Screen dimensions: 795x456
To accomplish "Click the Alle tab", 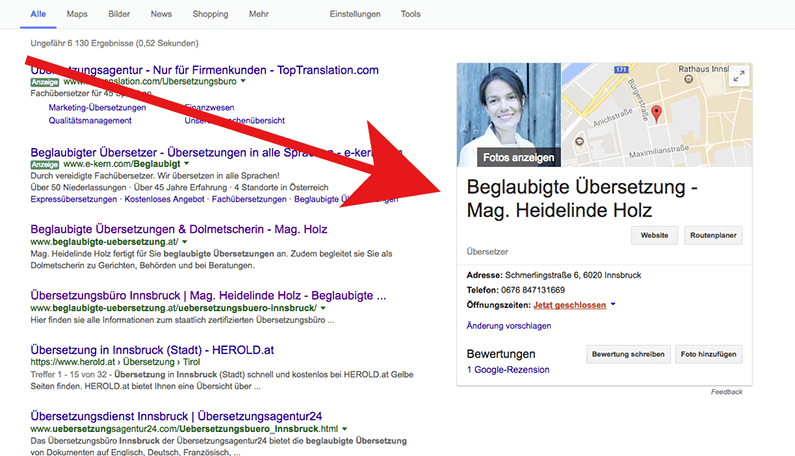I will (38, 14).
